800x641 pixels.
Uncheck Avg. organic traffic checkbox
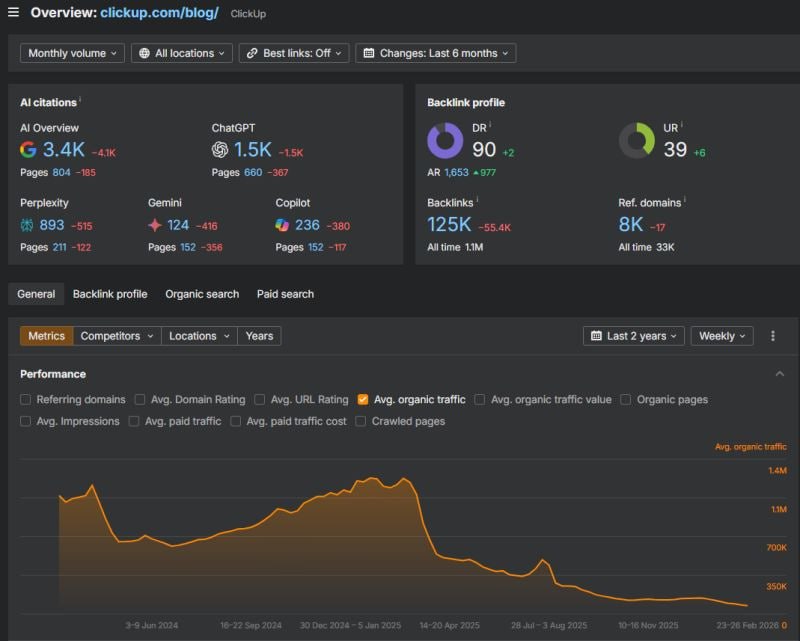point(363,400)
